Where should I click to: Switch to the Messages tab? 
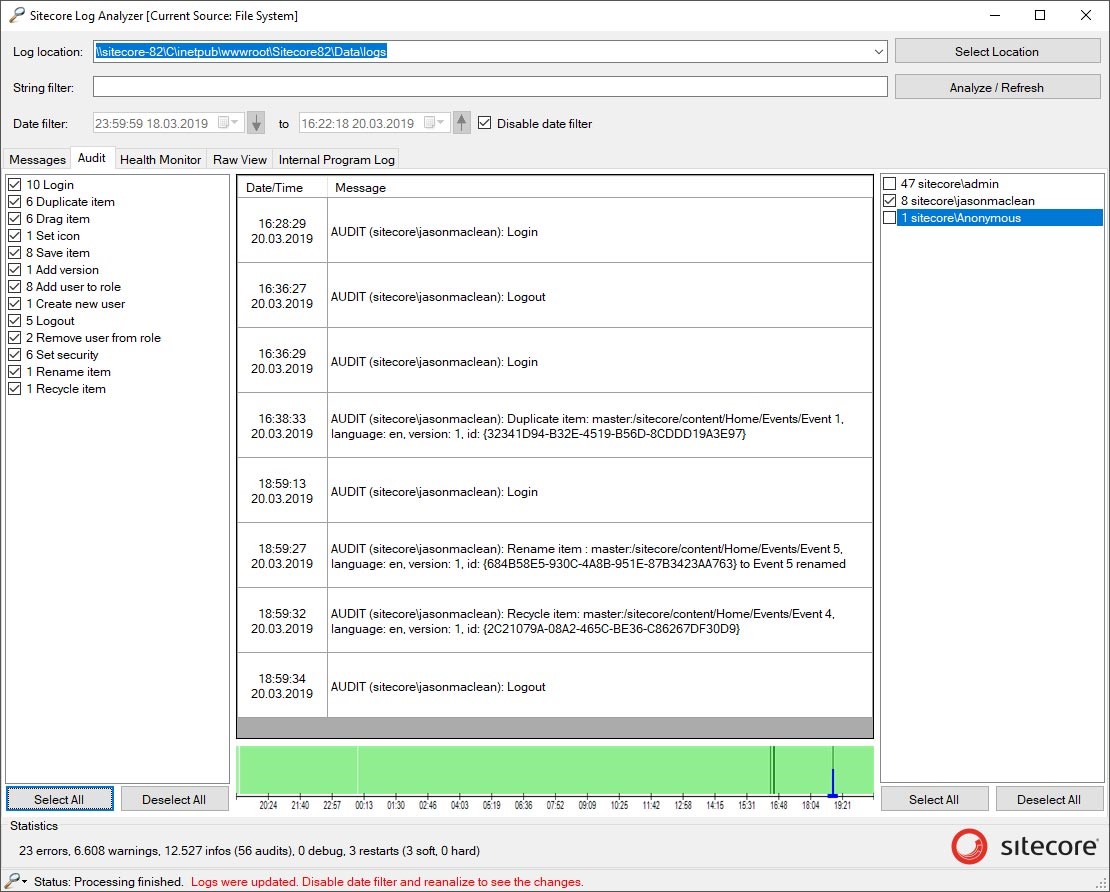coord(38,159)
